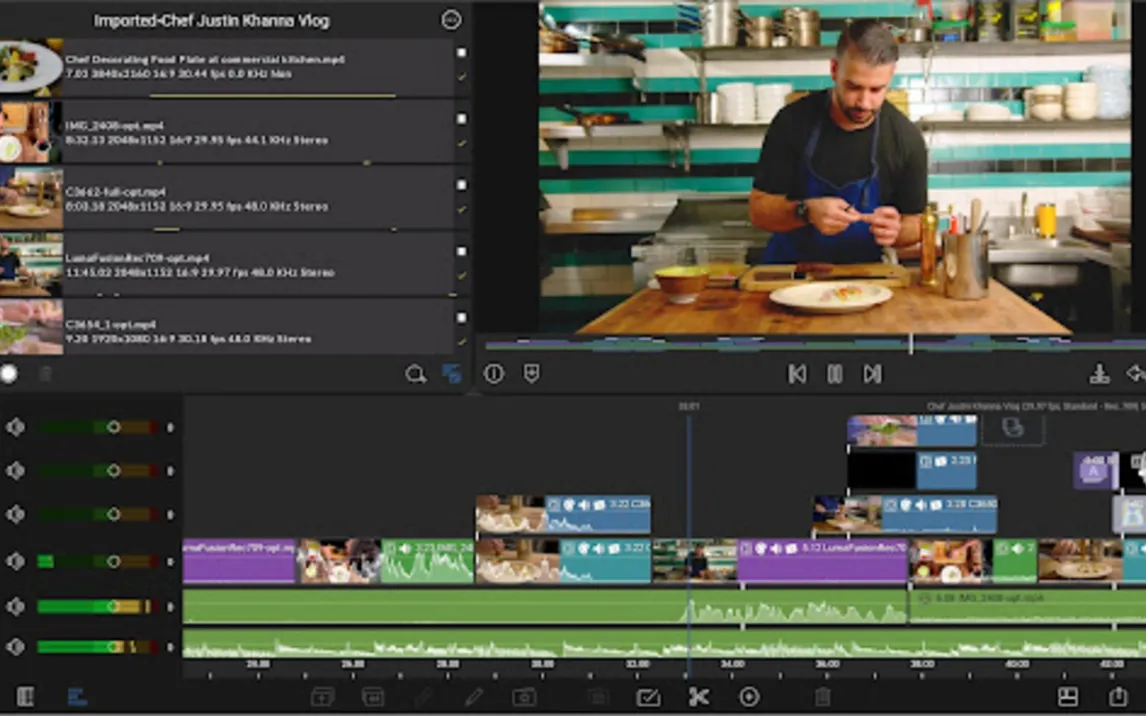Image resolution: width=1146 pixels, height=716 pixels.
Task: Select the LumaFusionRec709-opt.mp4 library item
Action: tap(230, 264)
